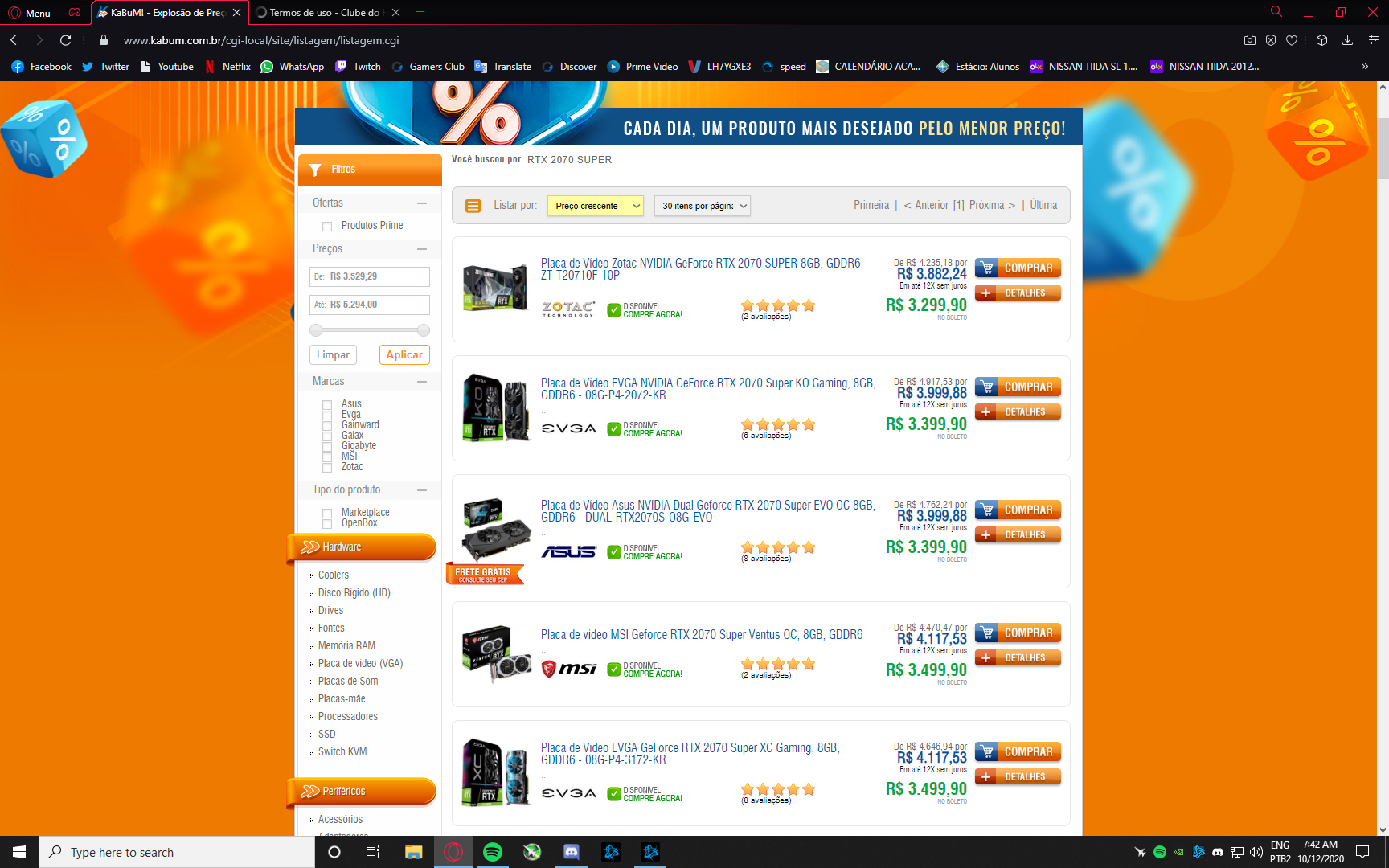Open the SSD category
The width and height of the screenshot is (1389, 868).
tap(326, 735)
